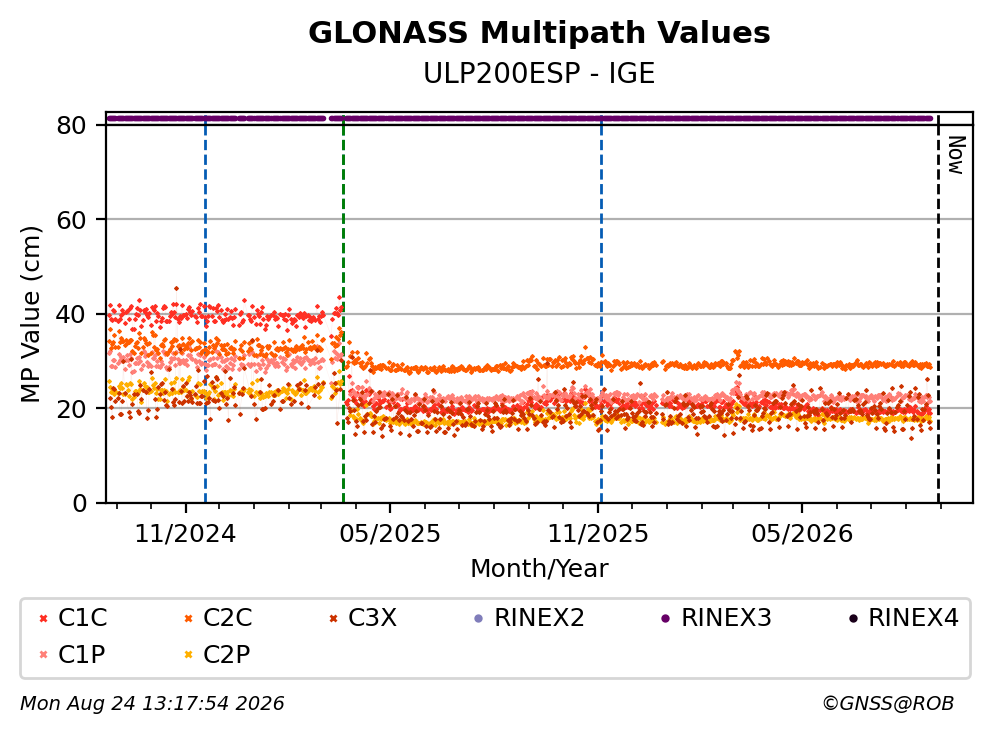Click the RINEX4 legend dot
The height and width of the screenshot is (734, 993).
coord(853,618)
